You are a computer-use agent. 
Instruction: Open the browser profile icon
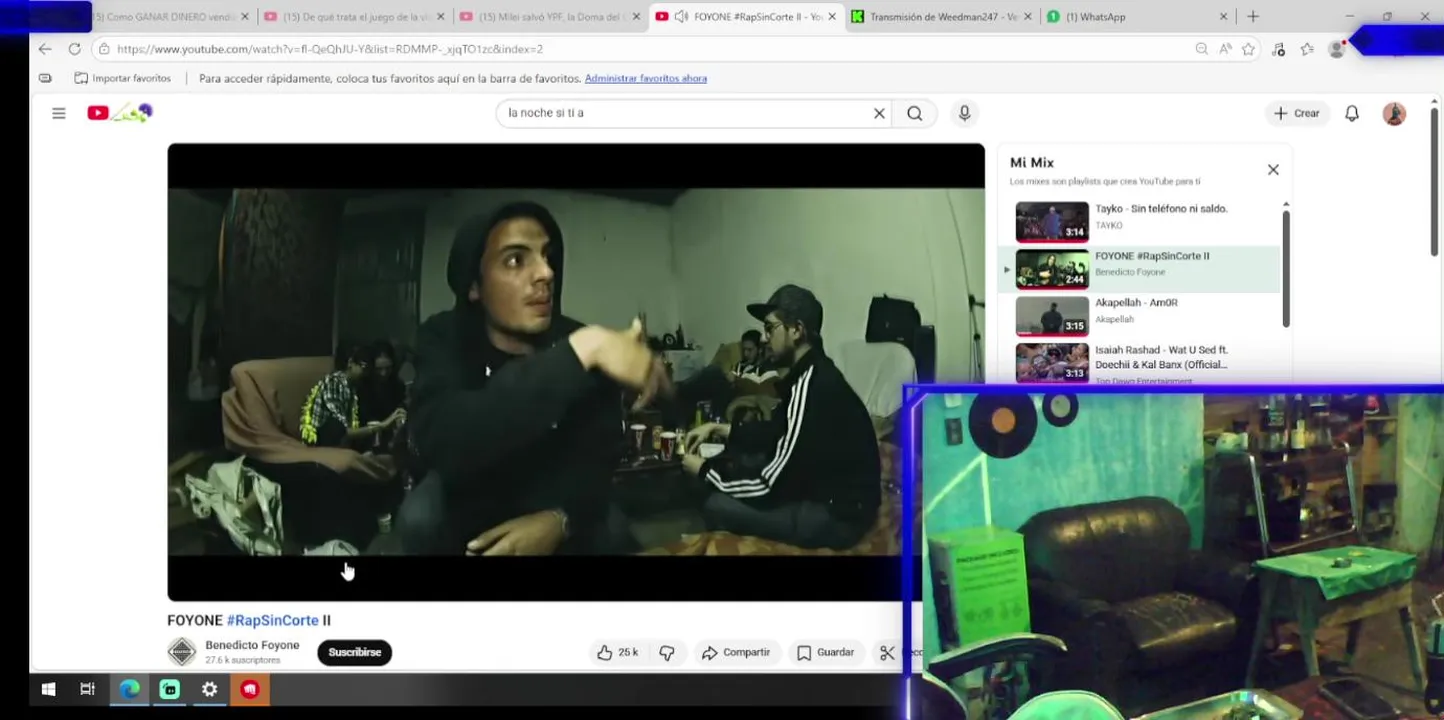[1336, 49]
